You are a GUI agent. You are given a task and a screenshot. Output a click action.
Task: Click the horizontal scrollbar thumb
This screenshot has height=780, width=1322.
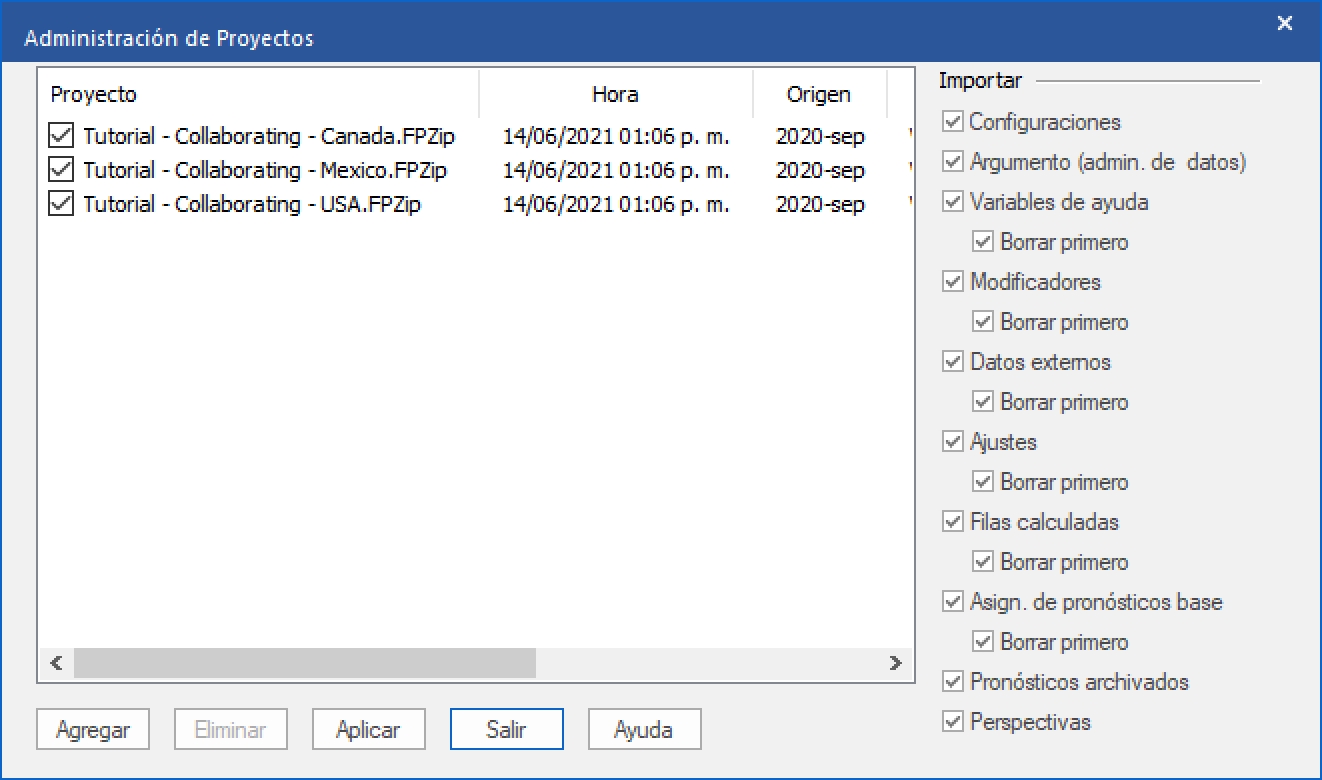[304, 663]
